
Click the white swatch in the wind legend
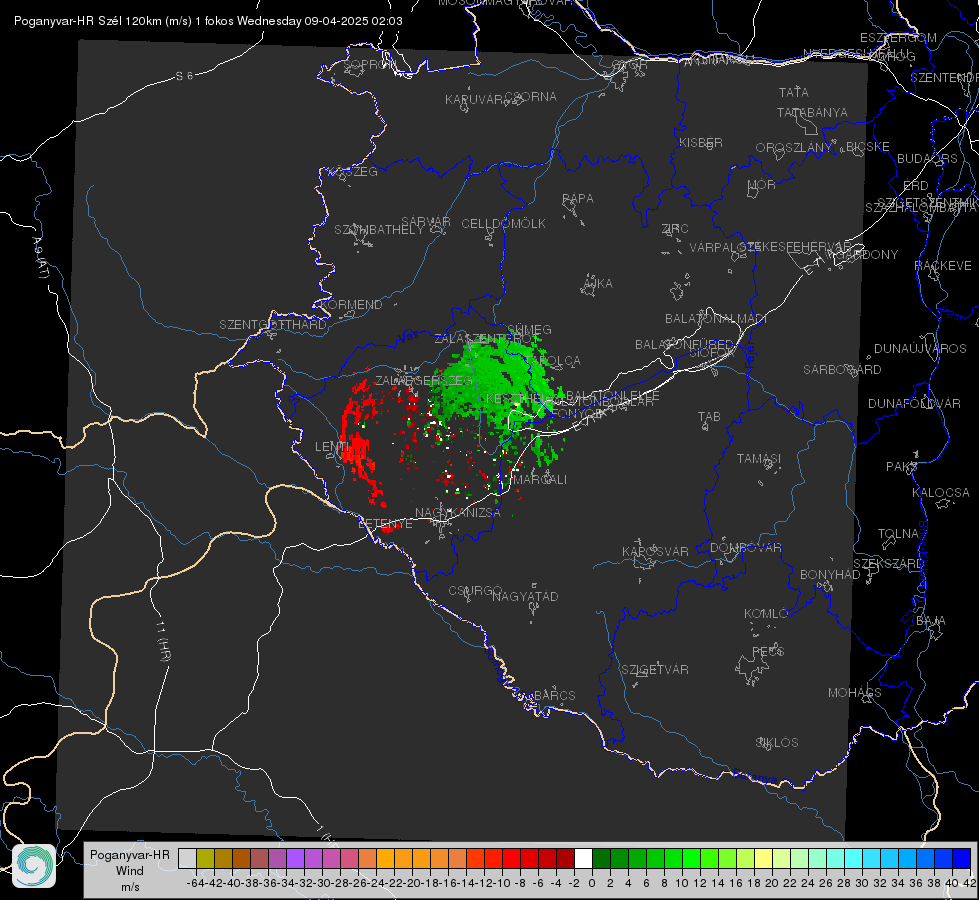583,858
